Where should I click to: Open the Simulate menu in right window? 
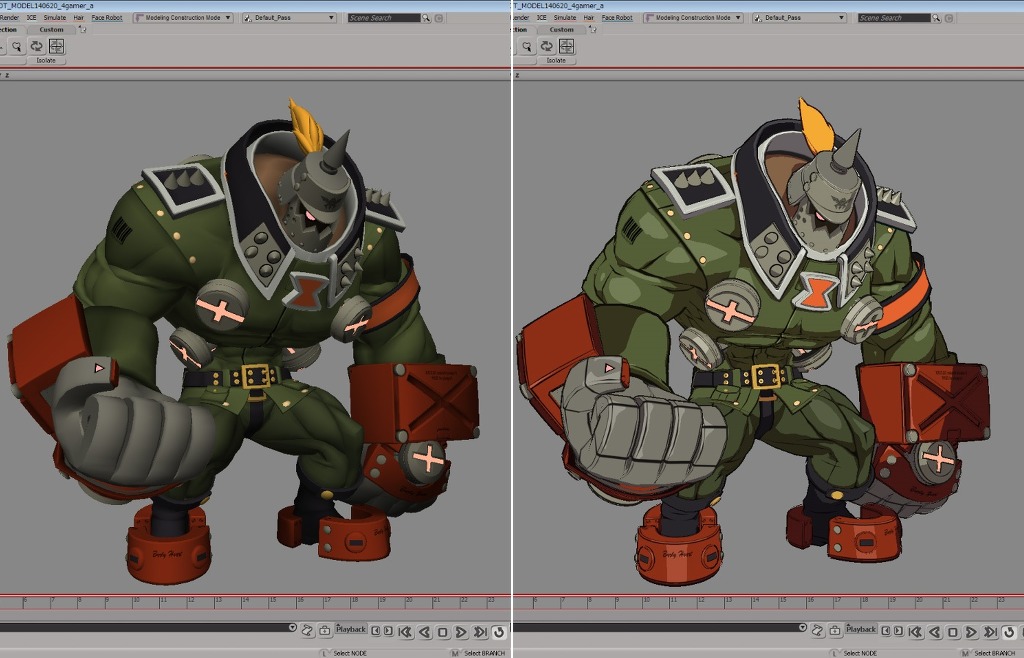click(x=565, y=18)
